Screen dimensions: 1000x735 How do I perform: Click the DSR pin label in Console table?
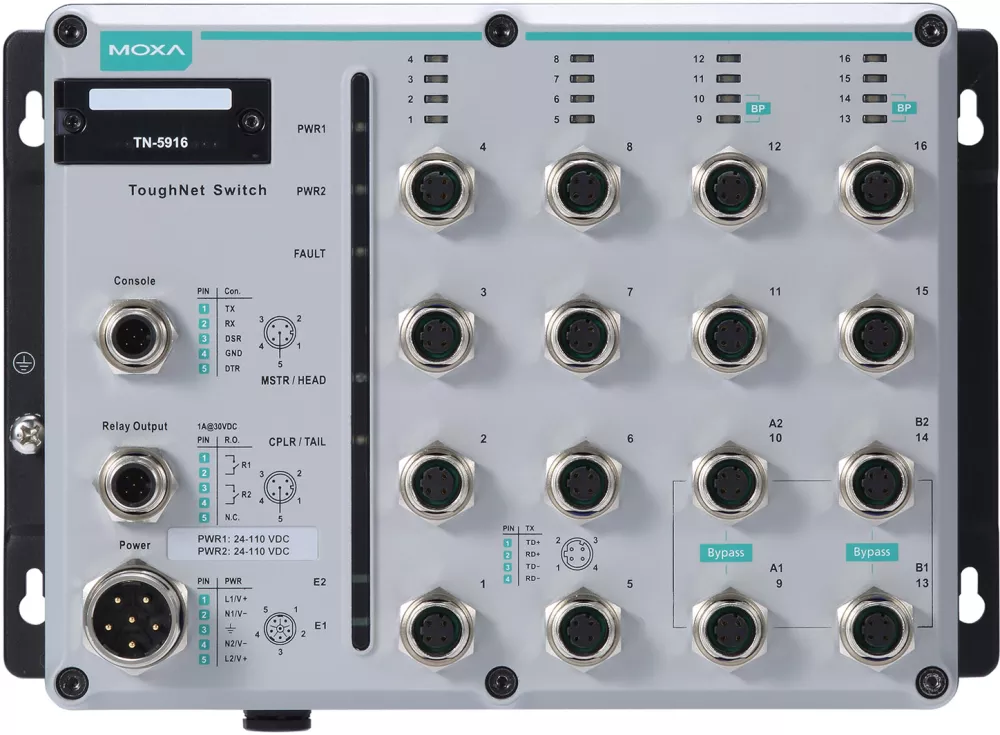click(233, 339)
